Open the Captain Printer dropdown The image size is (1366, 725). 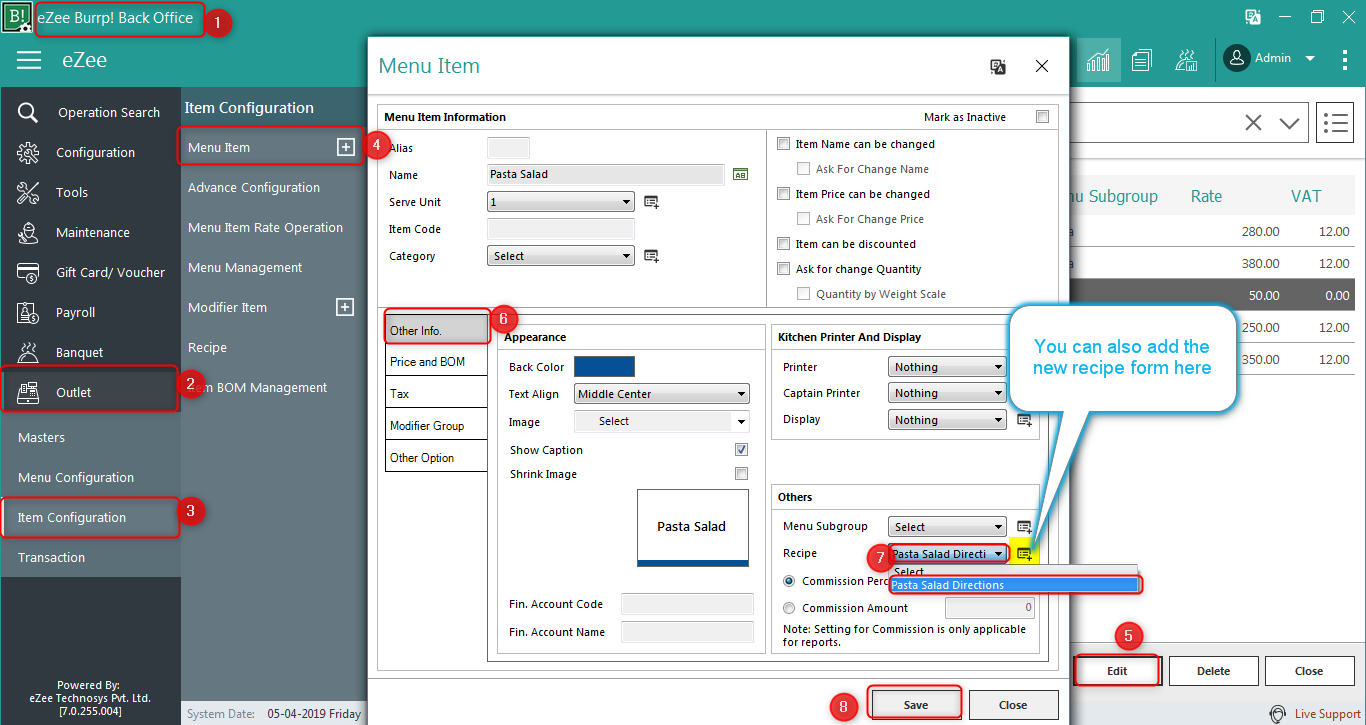947,393
